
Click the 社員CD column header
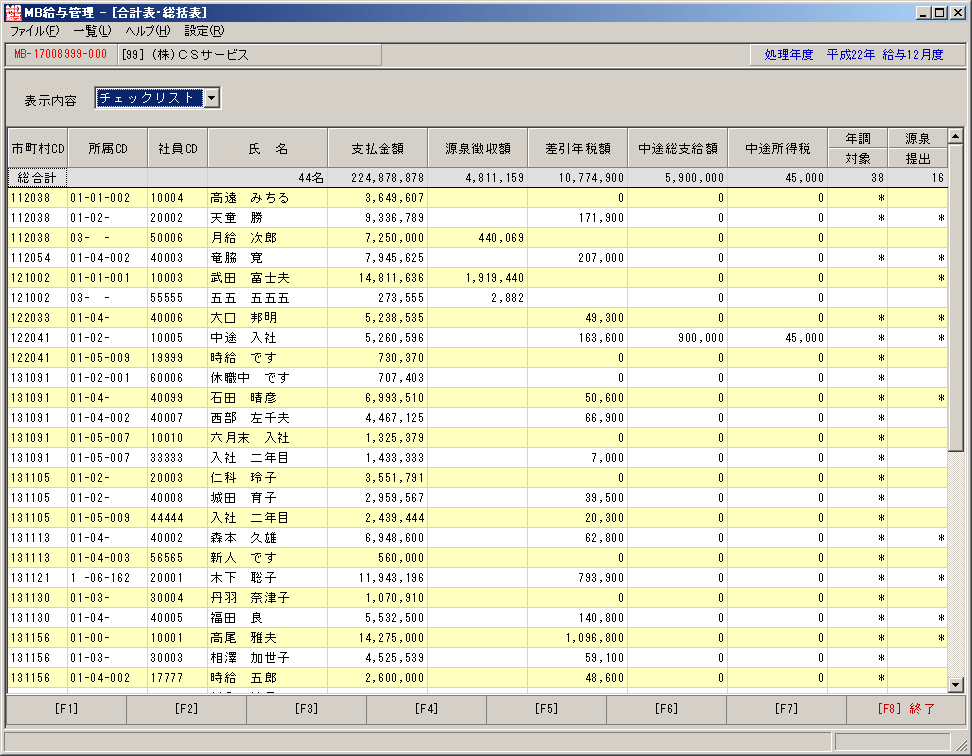(x=178, y=149)
